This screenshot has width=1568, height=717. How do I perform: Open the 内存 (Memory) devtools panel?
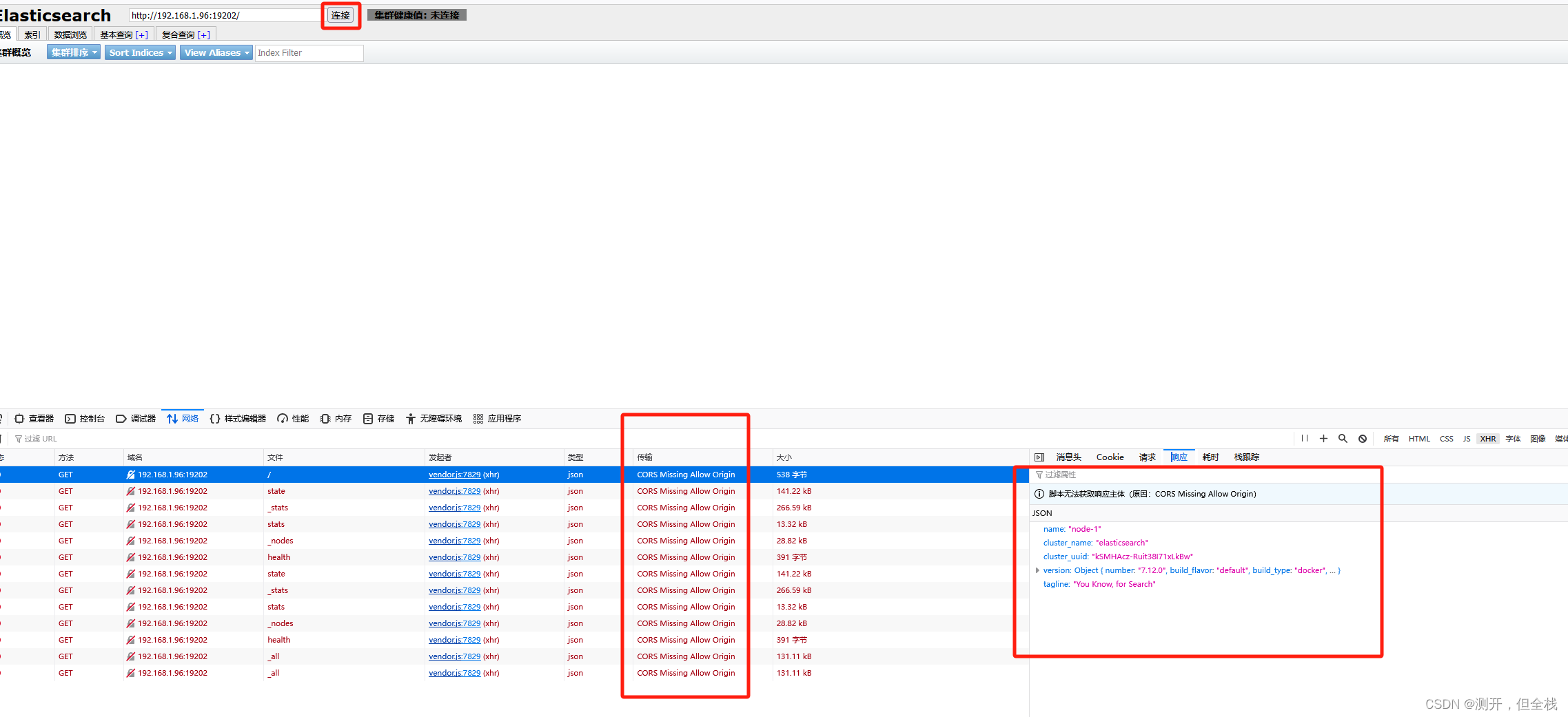point(335,418)
